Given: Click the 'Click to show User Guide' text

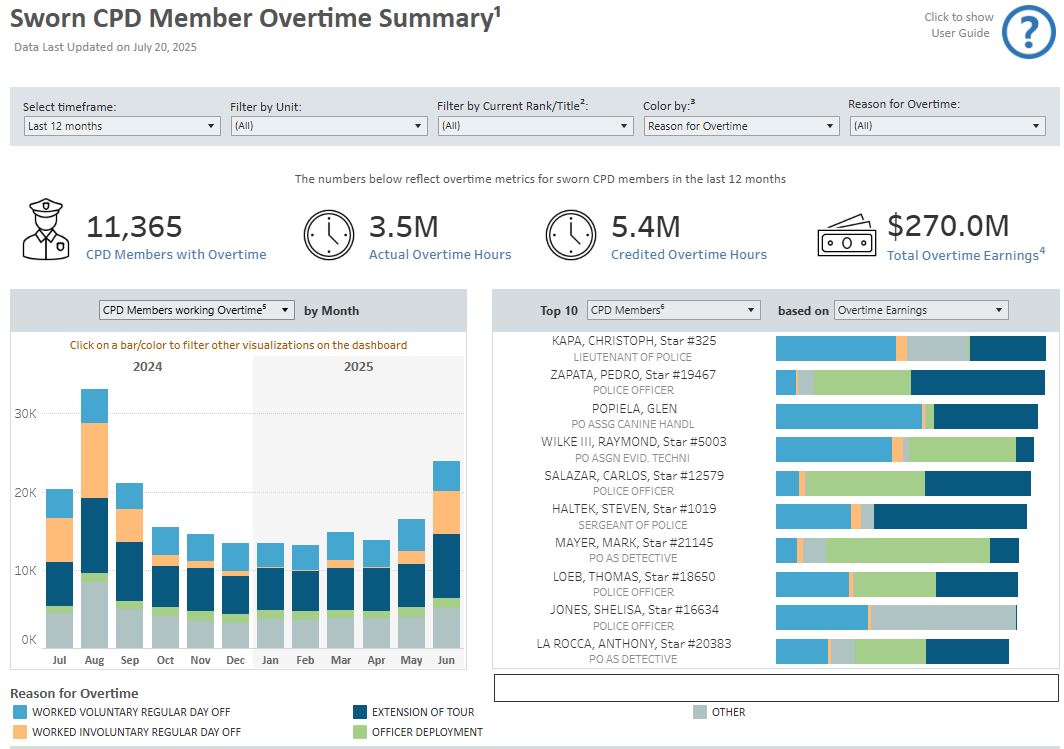Looking at the screenshot, I should coord(959,25).
